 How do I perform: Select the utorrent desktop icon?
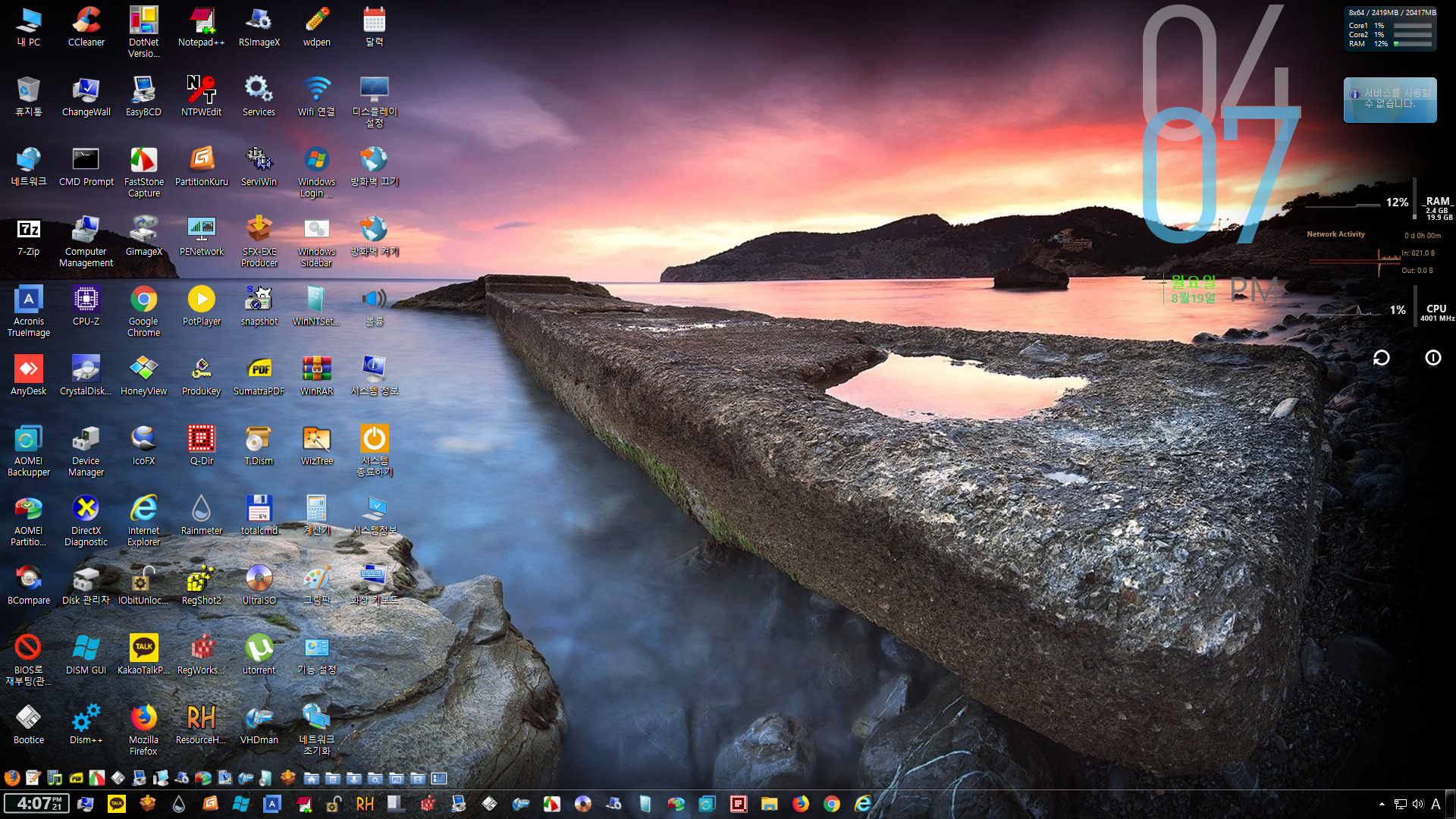coord(259,655)
